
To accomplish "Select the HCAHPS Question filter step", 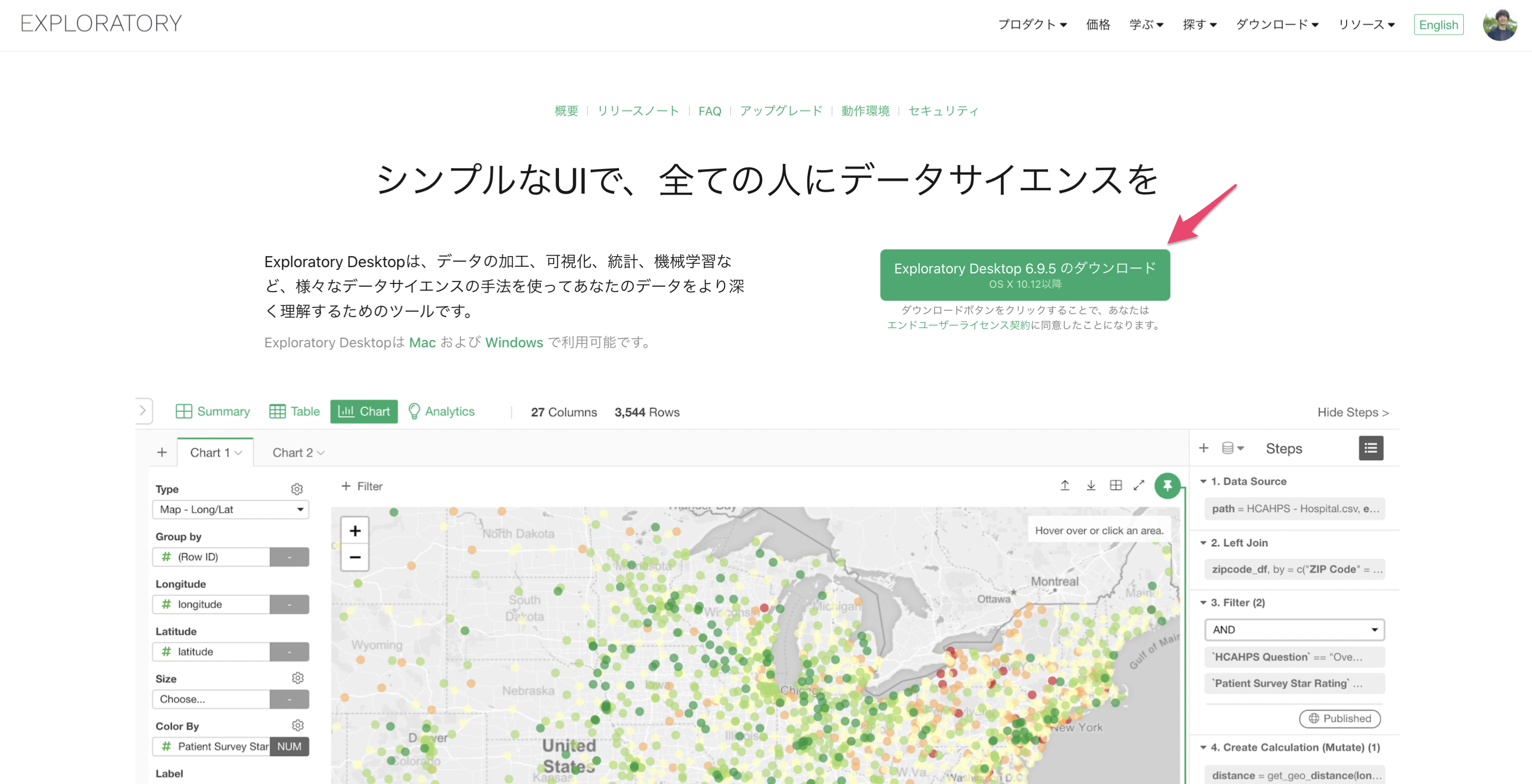I will click(1295, 657).
